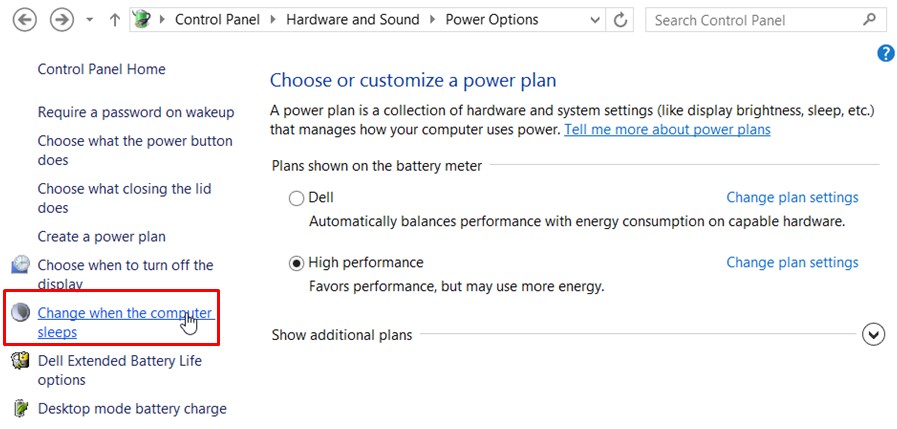The width and height of the screenshot is (897, 429).
Task: Click the Desktop mode battery charge icon
Action: (x=20, y=408)
